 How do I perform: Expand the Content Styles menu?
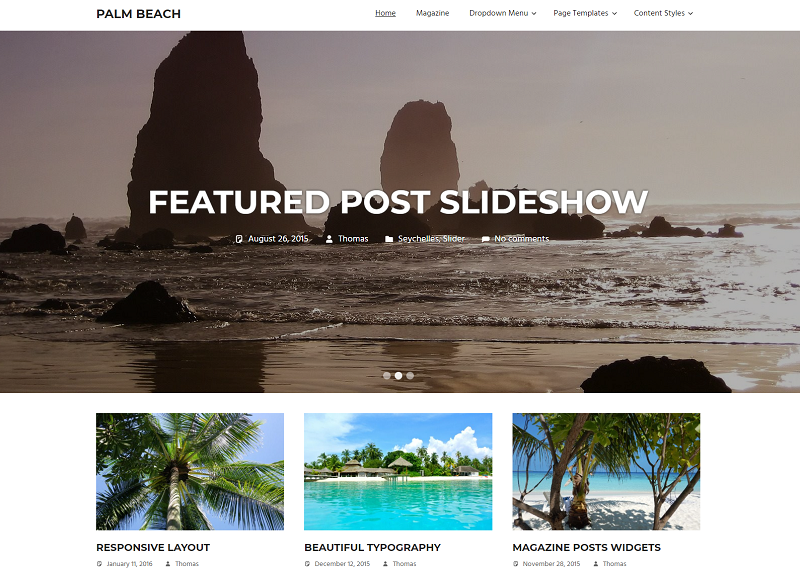pyautogui.click(x=663, y=13)
